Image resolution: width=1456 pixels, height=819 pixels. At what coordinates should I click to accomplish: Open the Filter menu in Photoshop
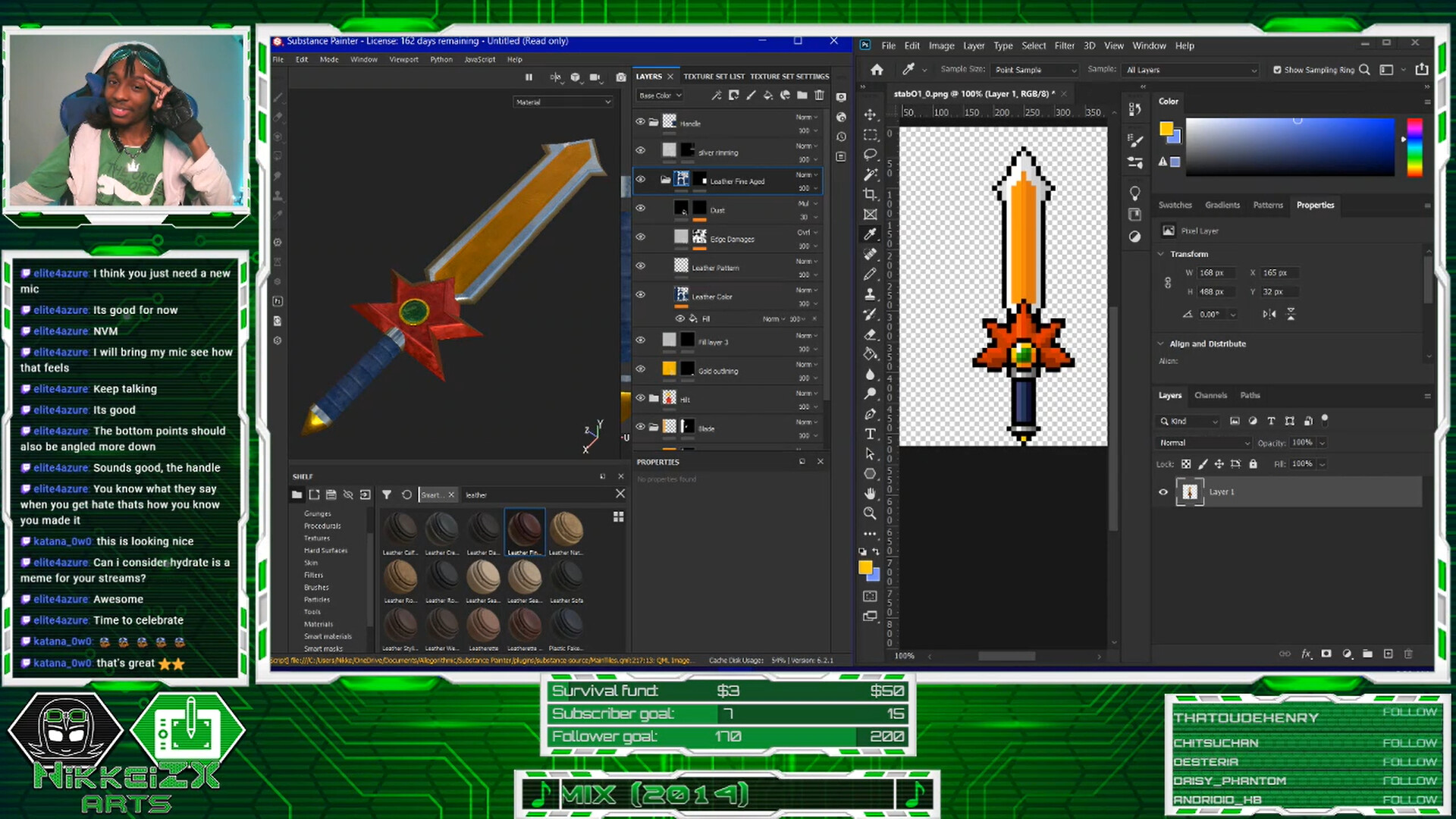pyautogui.click(x=1064, y=45)
